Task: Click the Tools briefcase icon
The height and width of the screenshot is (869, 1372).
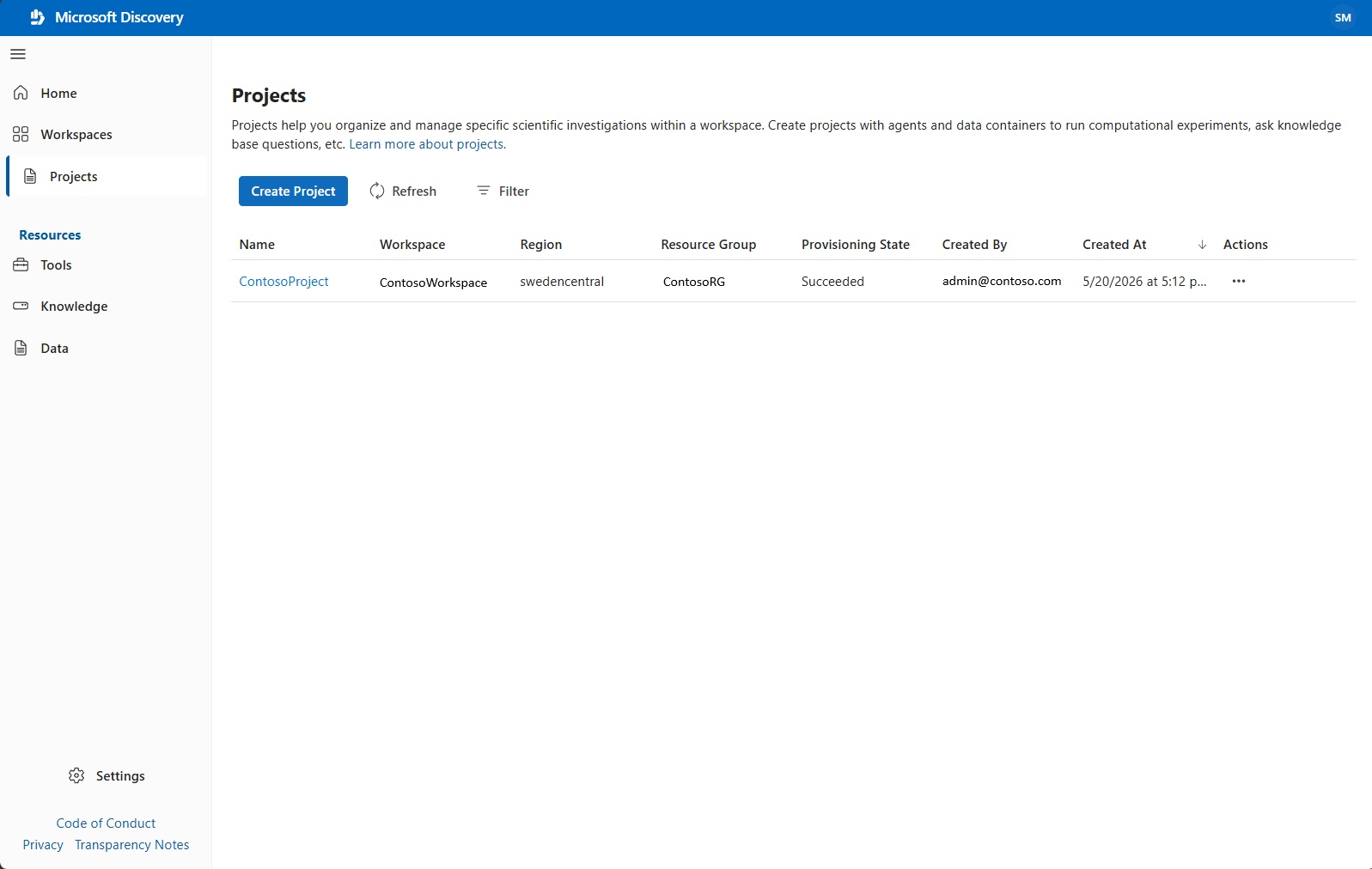Action: pyautogui.click(x=21, y=264)
